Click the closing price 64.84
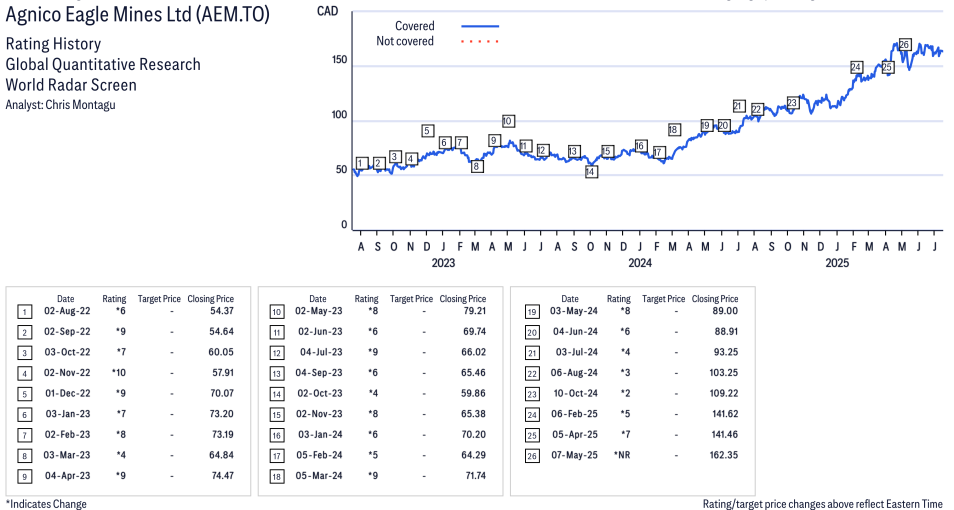The image size is (954, 510). click(x=221, y=455)
